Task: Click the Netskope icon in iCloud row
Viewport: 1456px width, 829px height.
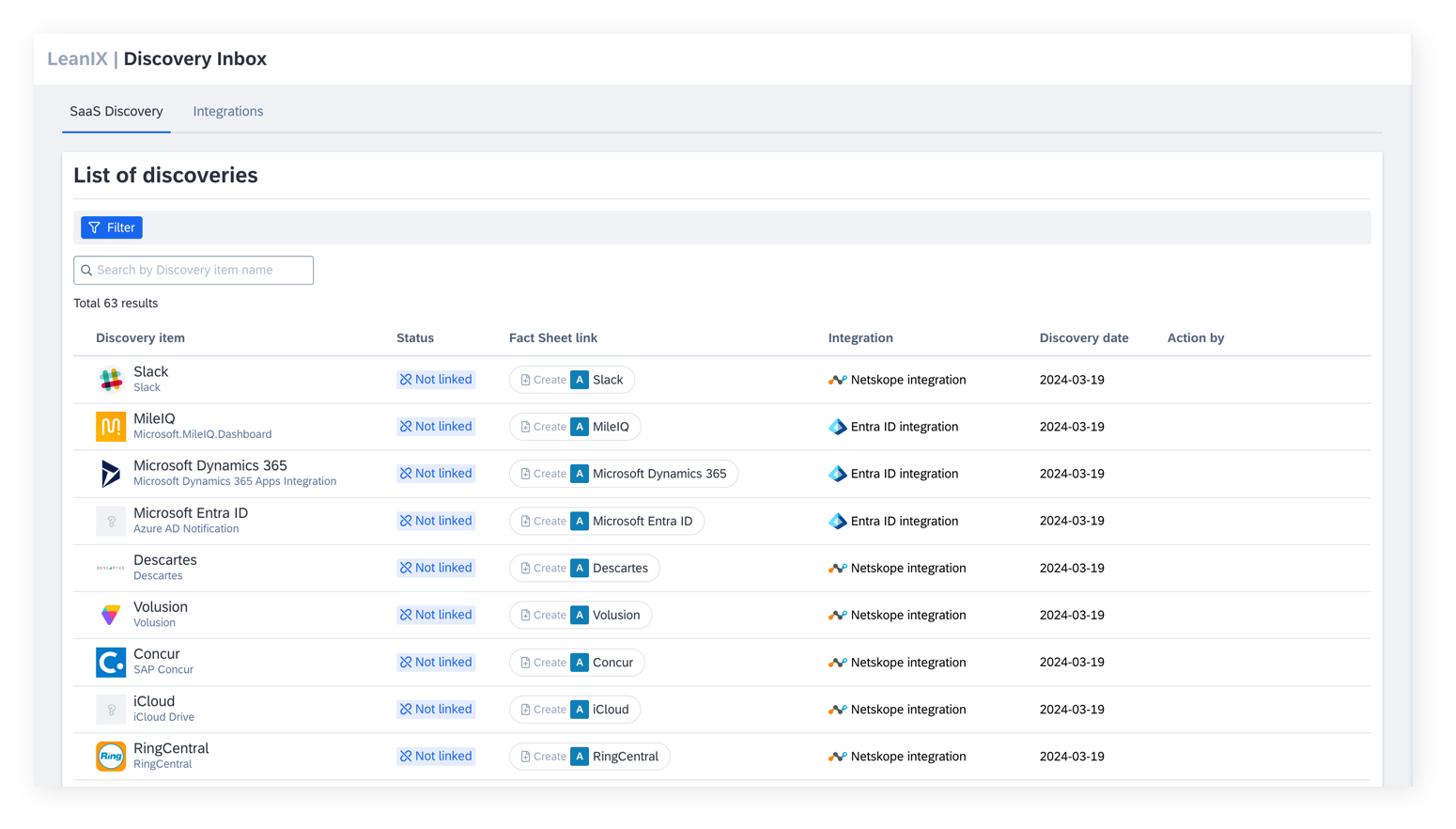Action: tap(837, 710)
